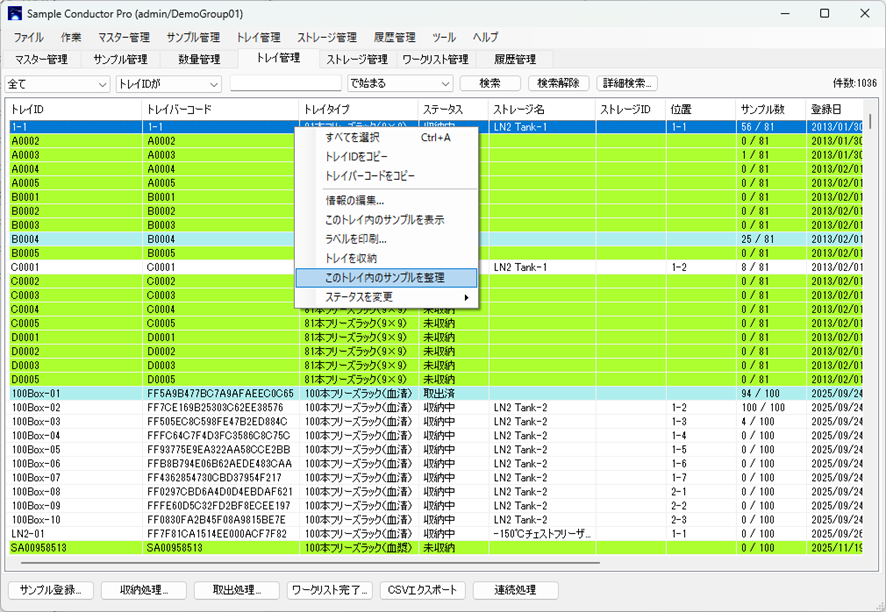
Task: Open the '全て' filter dropdown
Action: [57, 84]
